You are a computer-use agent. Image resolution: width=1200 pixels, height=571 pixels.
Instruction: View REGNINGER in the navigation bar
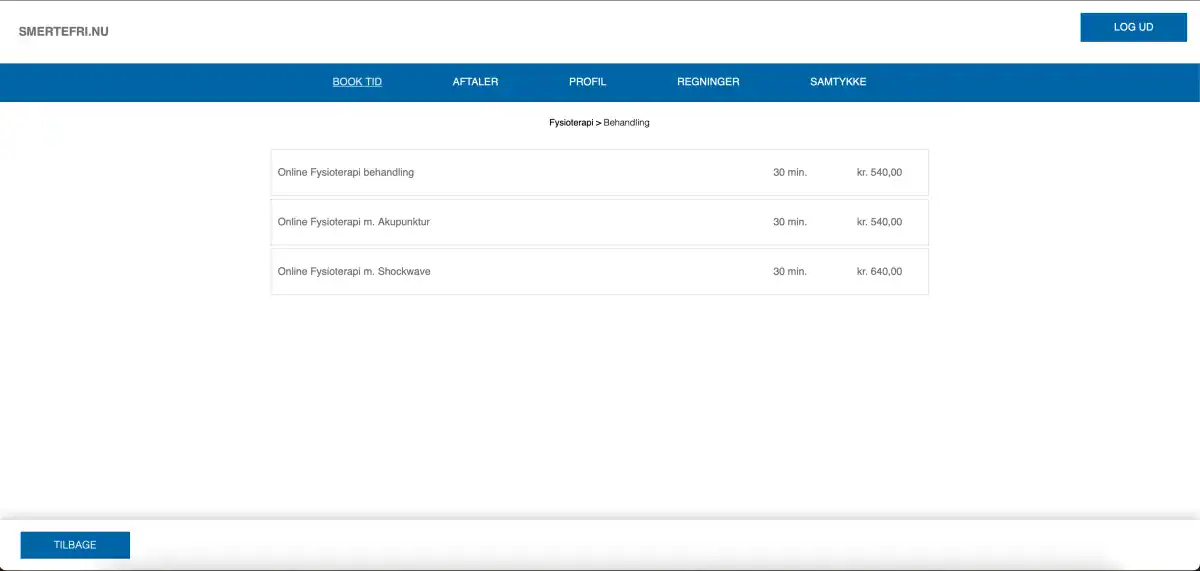708,82
